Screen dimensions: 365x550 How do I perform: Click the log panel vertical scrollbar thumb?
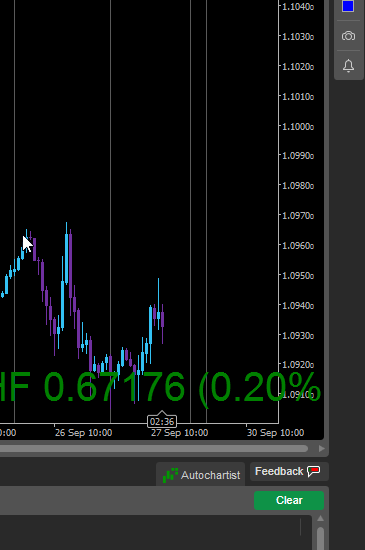pos(320,538)
